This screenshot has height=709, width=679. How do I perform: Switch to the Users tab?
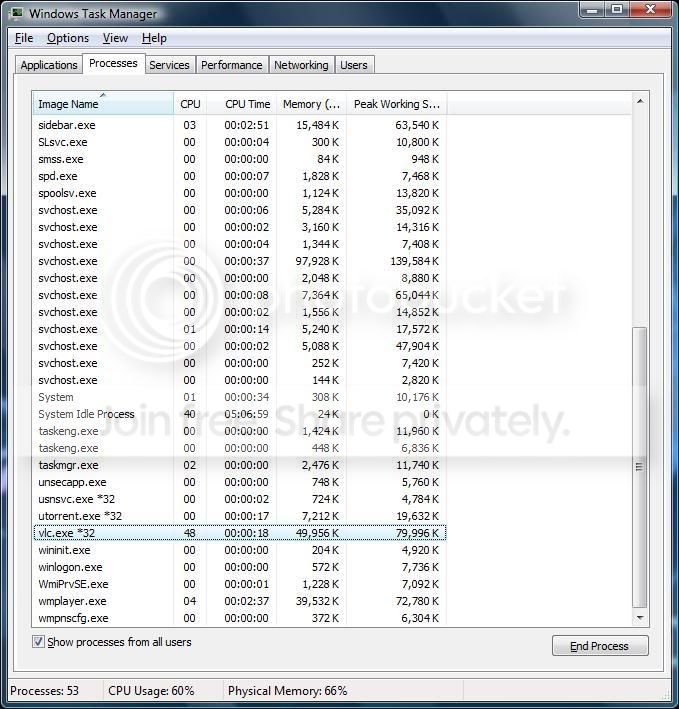[x=354, y=65]
